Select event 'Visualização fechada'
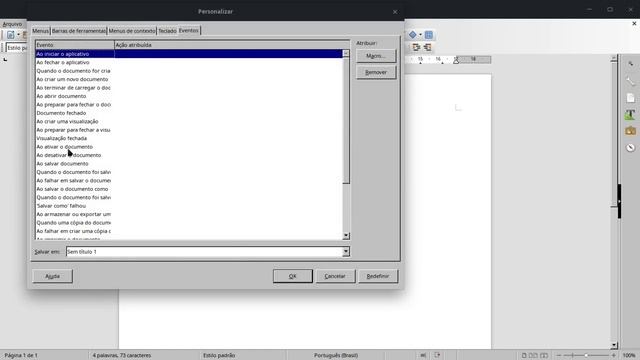 tap(189, 138)
